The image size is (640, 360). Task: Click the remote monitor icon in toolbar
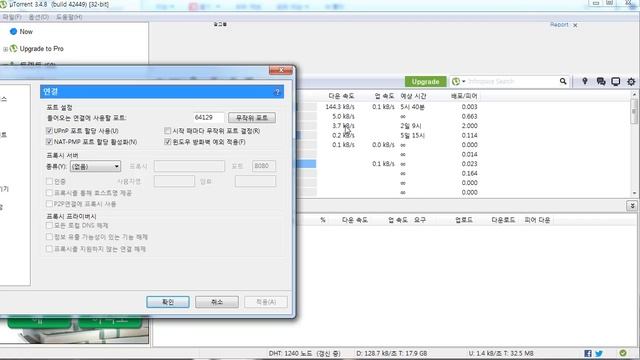coord(616,82)
